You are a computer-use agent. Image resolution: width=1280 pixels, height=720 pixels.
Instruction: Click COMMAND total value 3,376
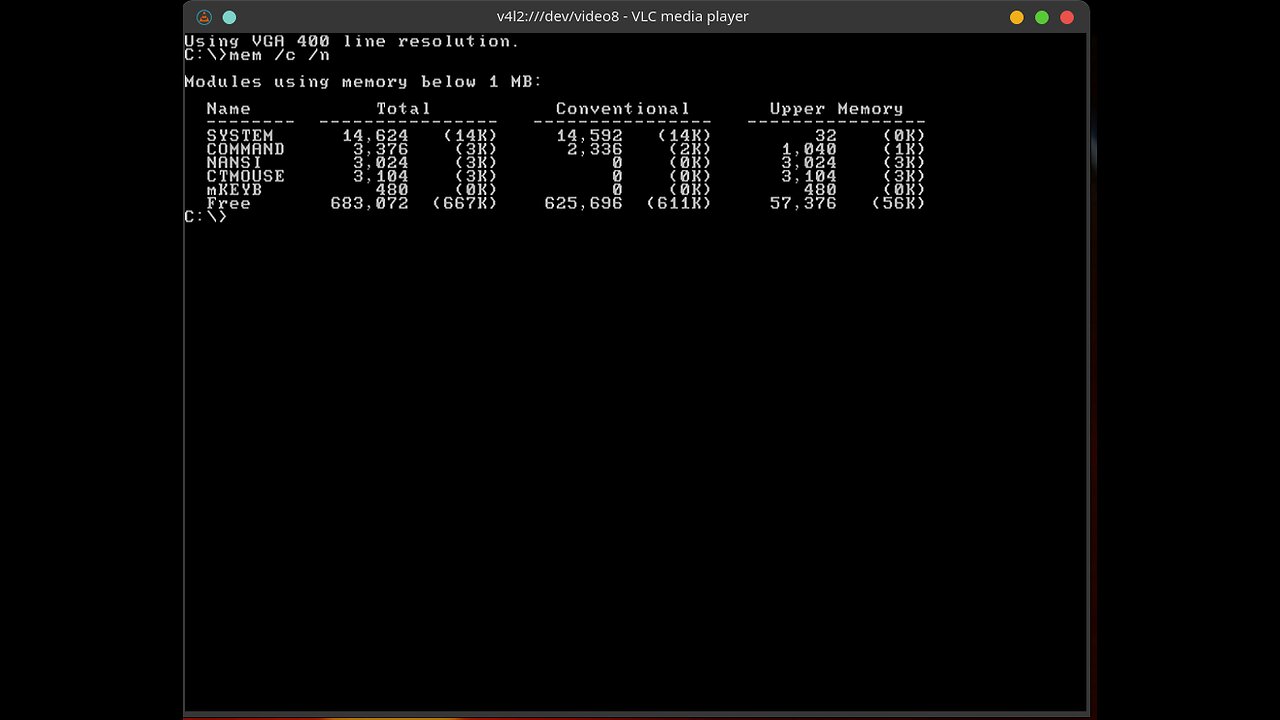(381, 149)
